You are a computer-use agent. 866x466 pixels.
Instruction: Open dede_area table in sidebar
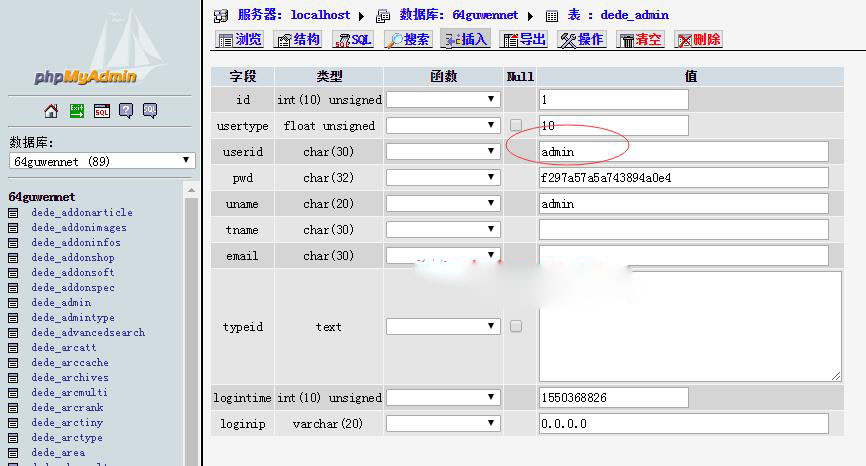tap(58, 453)
